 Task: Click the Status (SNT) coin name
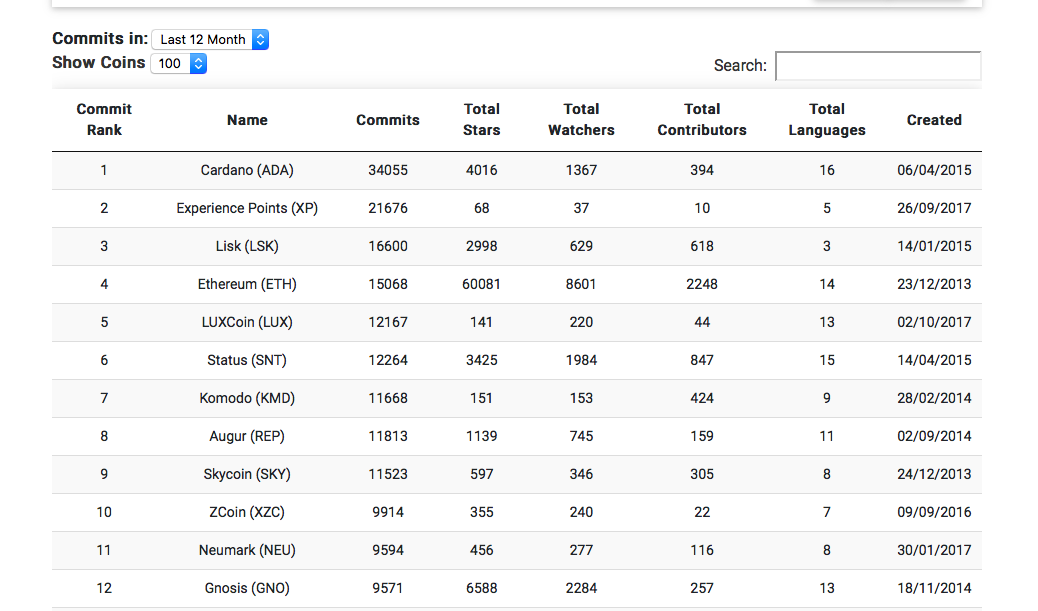(247, 360)
